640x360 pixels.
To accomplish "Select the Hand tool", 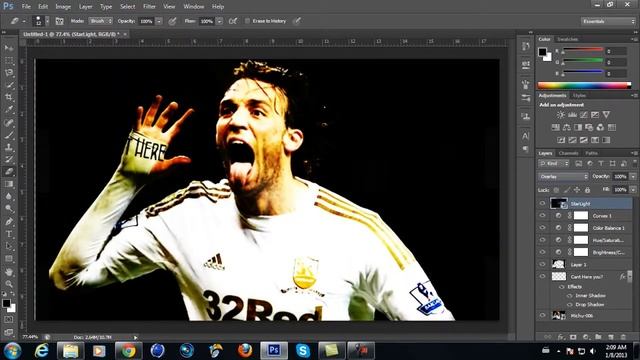I will point(9,271).
